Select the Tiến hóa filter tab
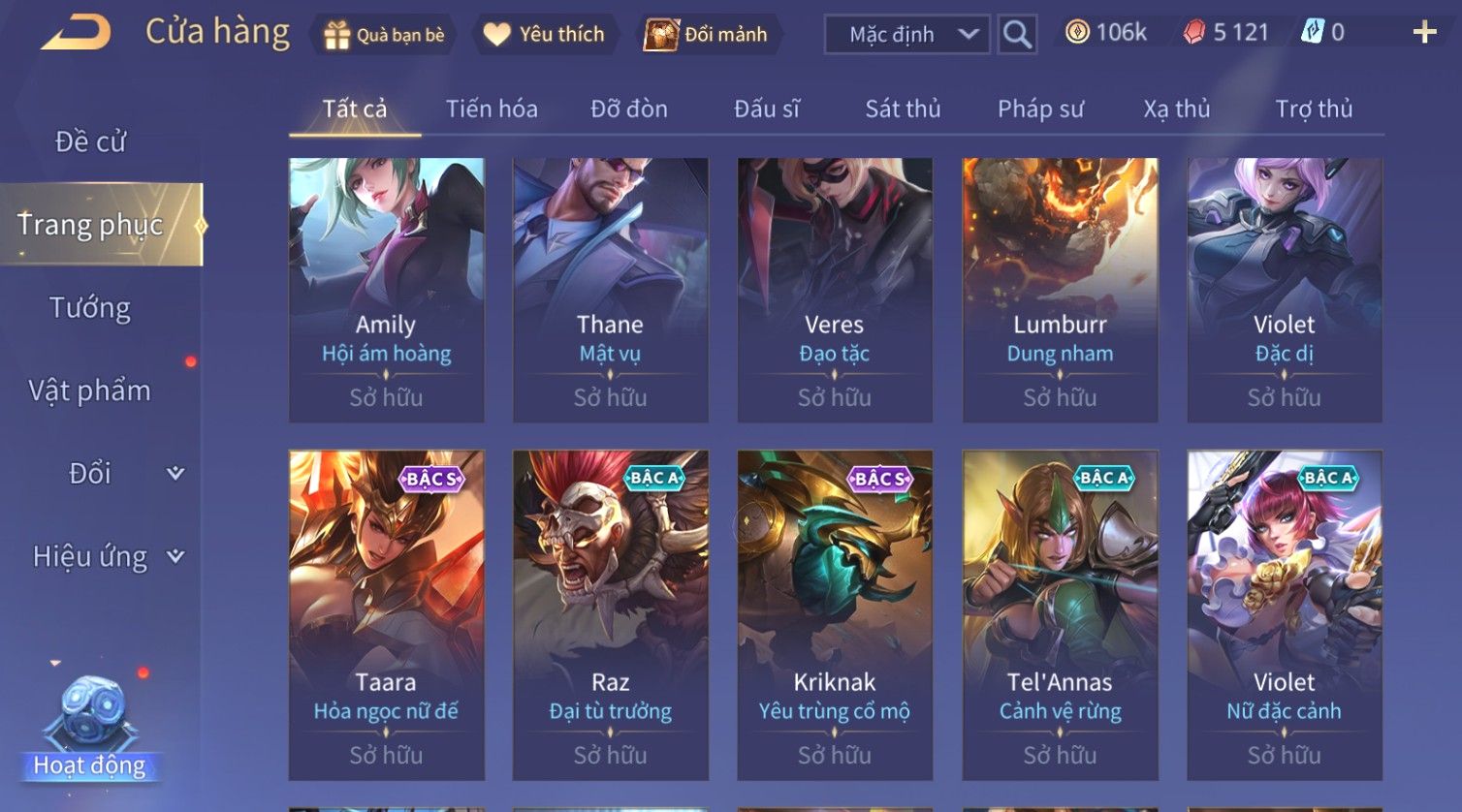 point(492,109)
